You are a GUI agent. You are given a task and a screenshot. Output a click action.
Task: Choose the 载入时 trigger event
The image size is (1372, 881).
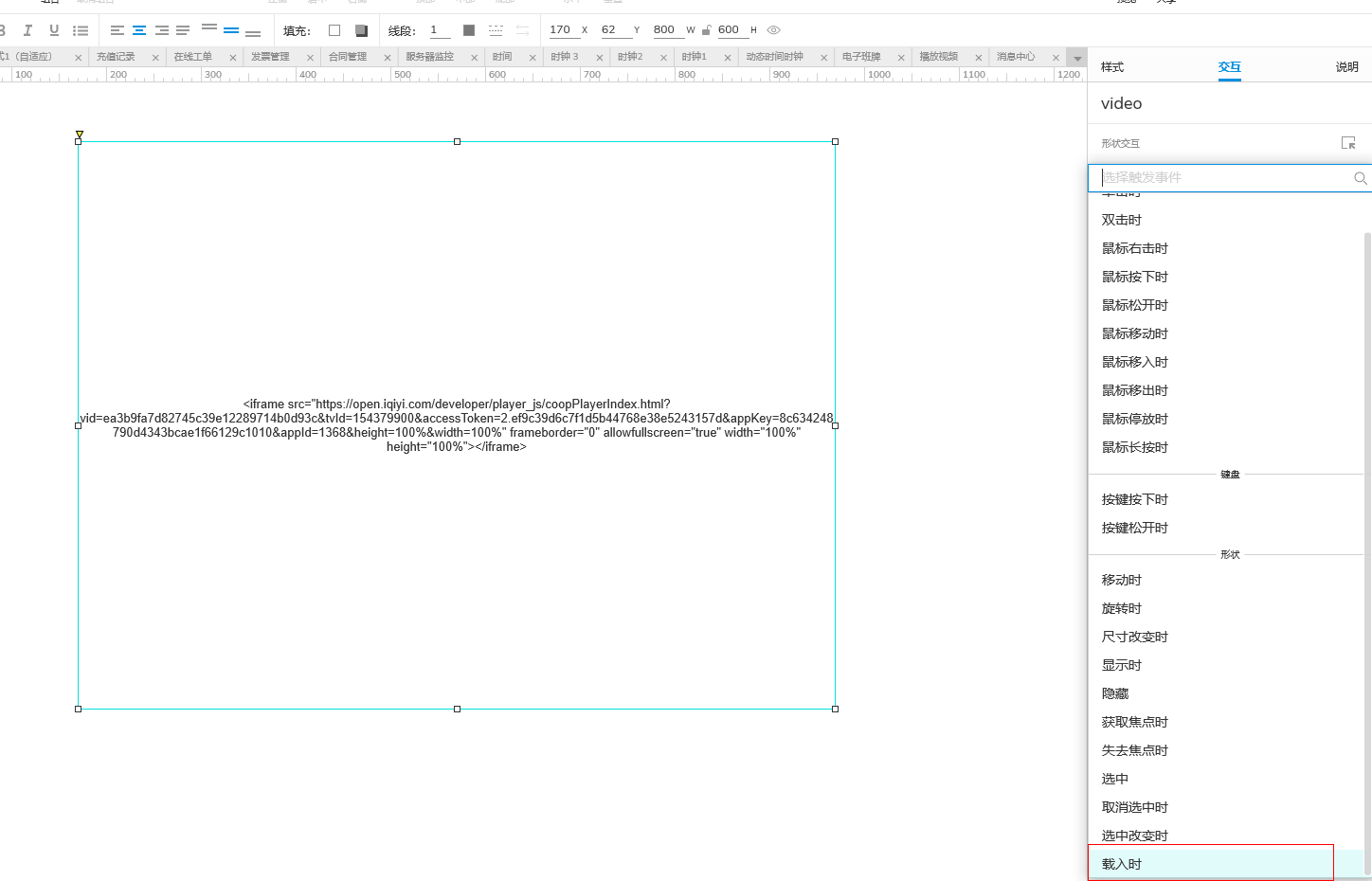(x=1122, y=864)
